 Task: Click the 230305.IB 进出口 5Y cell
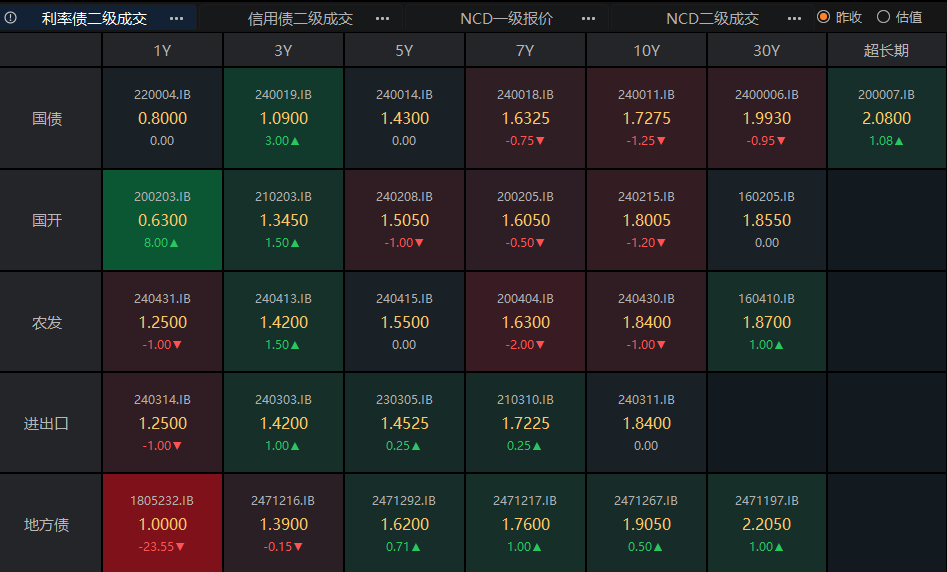404,423
